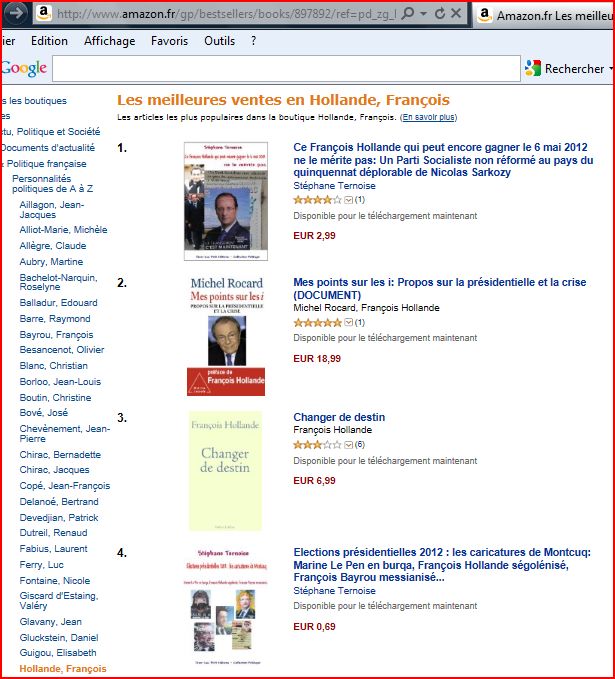
Task: Click the browser forward arrow button
Action: (15, 13)
